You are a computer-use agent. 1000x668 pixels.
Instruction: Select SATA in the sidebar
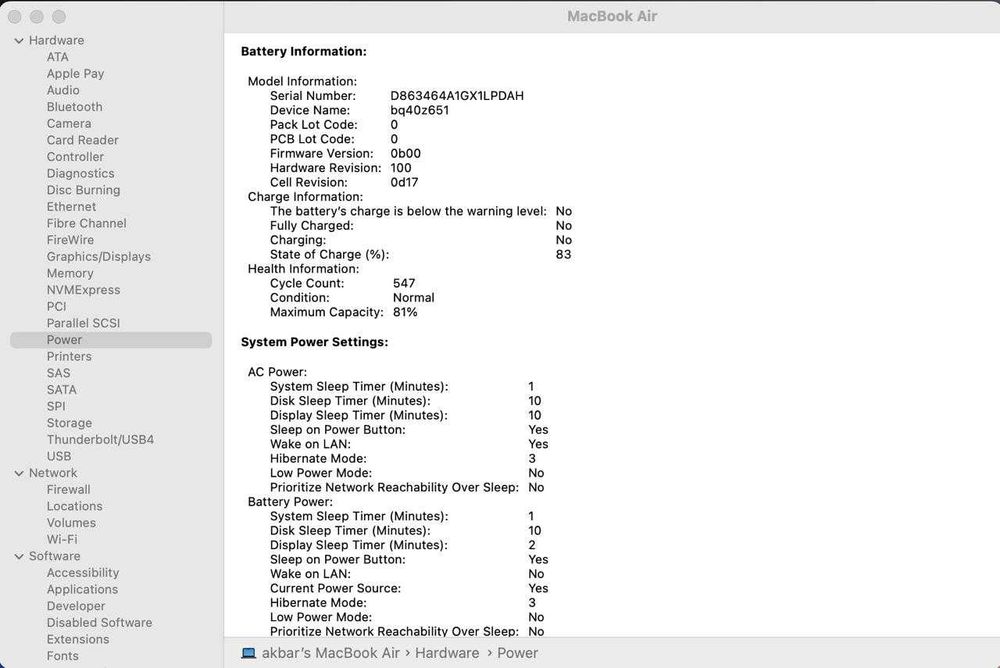coord(61,389)
